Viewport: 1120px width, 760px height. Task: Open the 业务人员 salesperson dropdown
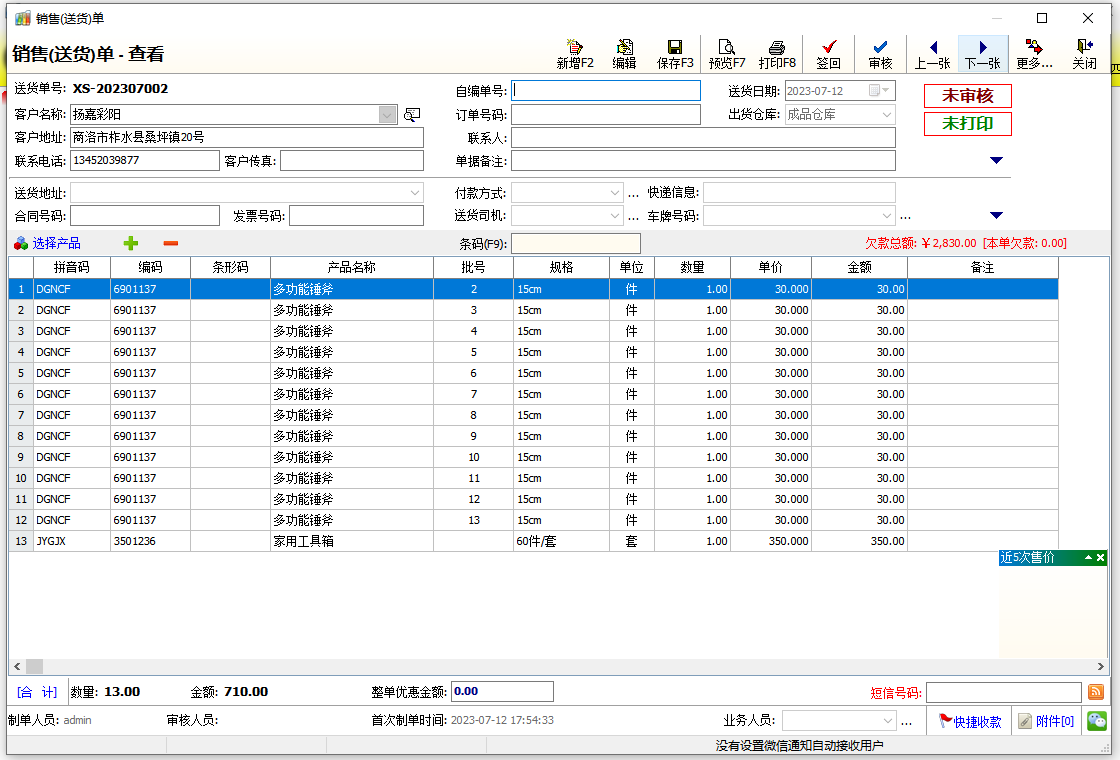(x=887, y=721)
